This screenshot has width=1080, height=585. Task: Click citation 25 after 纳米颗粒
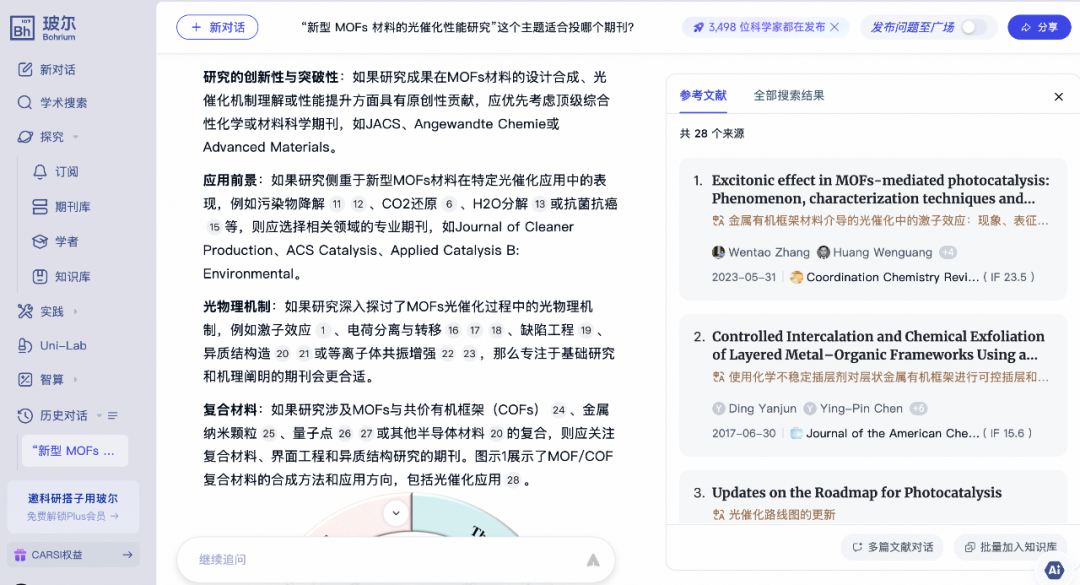tap(269, 434)
